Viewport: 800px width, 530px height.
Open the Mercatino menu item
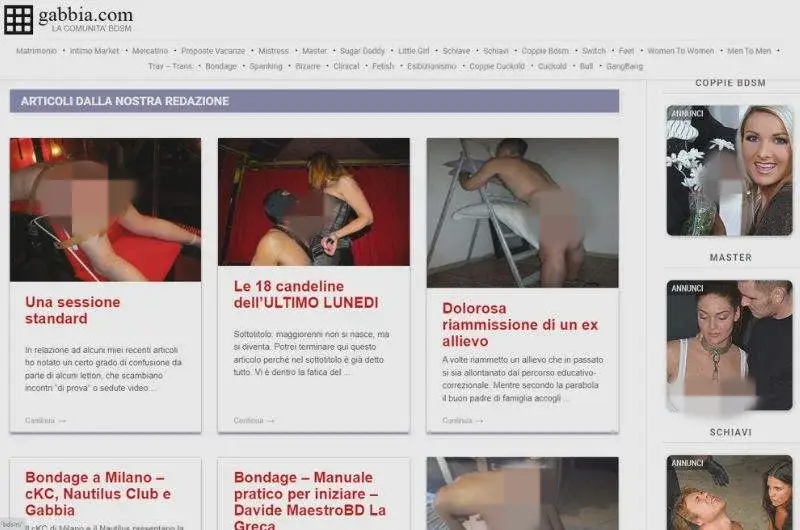[150, 51]
